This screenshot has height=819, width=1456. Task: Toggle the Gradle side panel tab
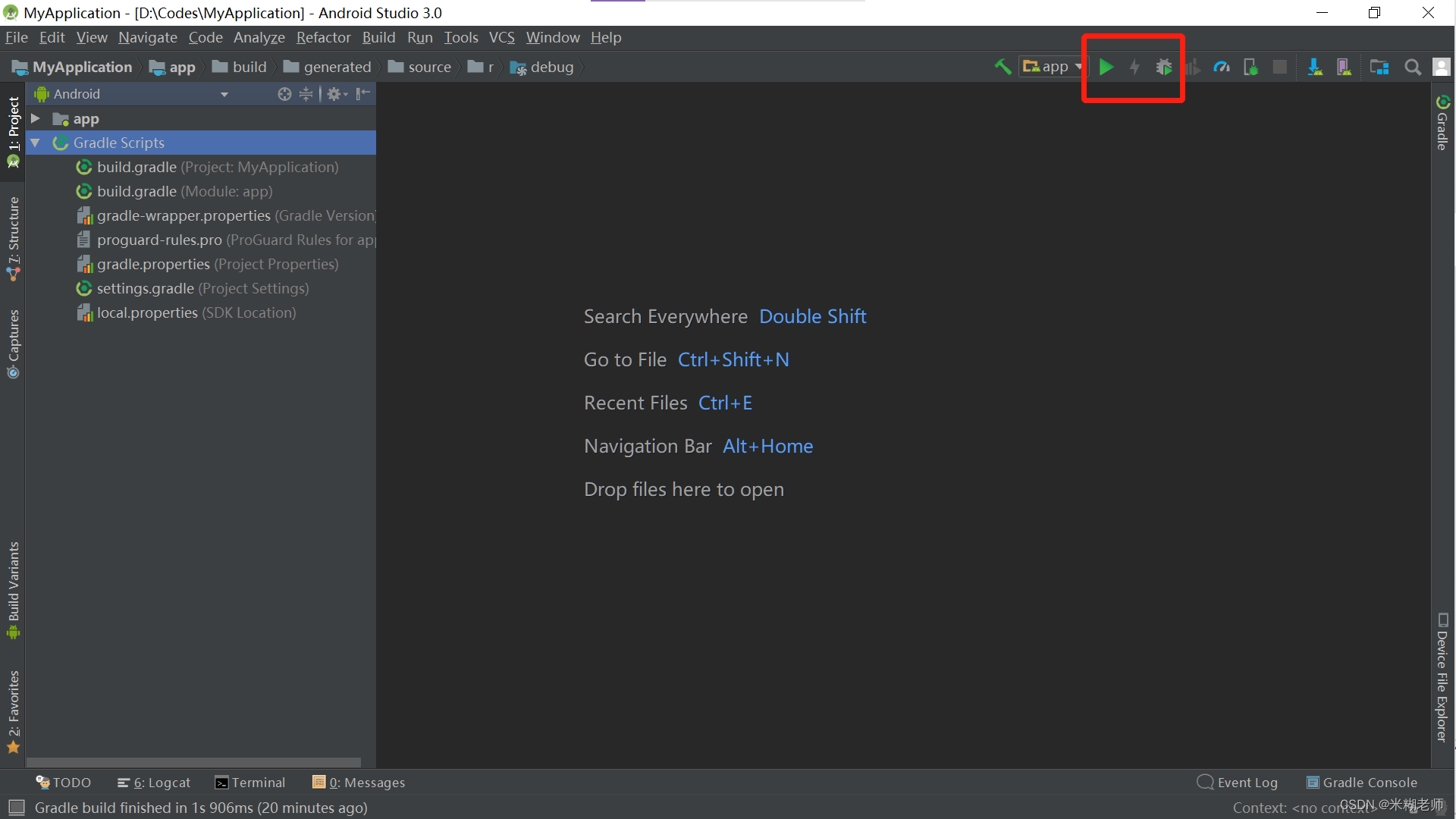[x=1442, y=123]
